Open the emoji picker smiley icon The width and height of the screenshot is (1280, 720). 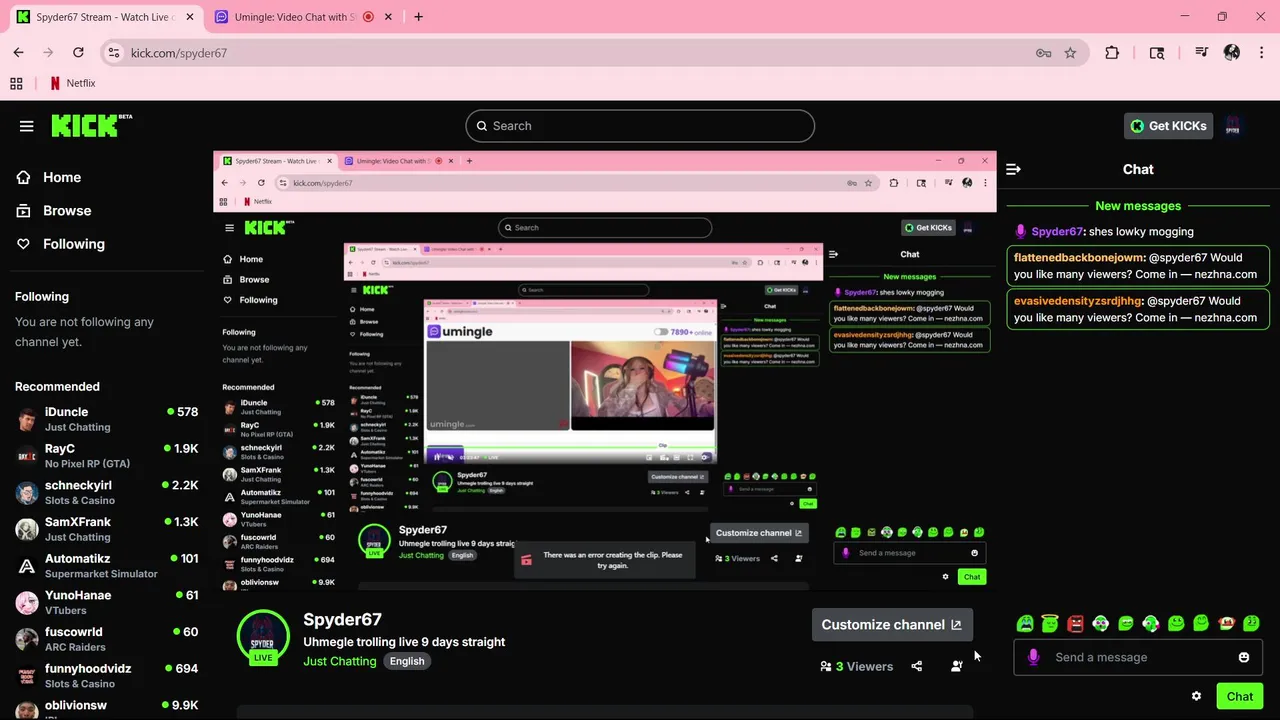[1244, 657]
